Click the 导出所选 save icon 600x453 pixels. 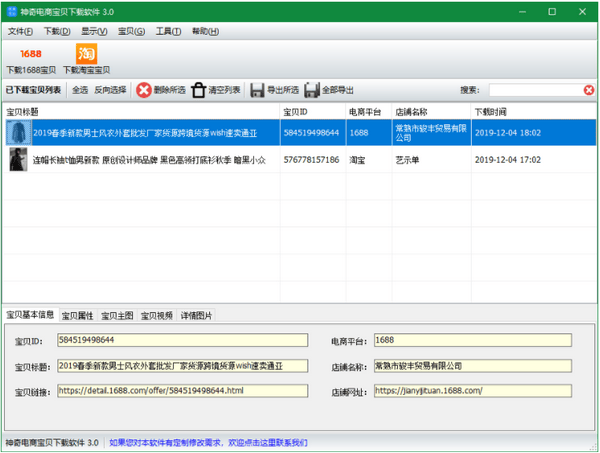tap(257, 90)
